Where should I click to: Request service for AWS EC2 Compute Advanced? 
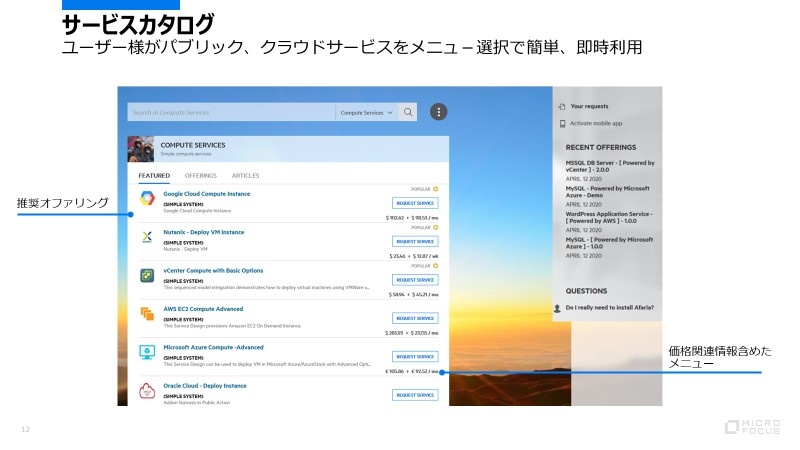click(x=415, y=318)
